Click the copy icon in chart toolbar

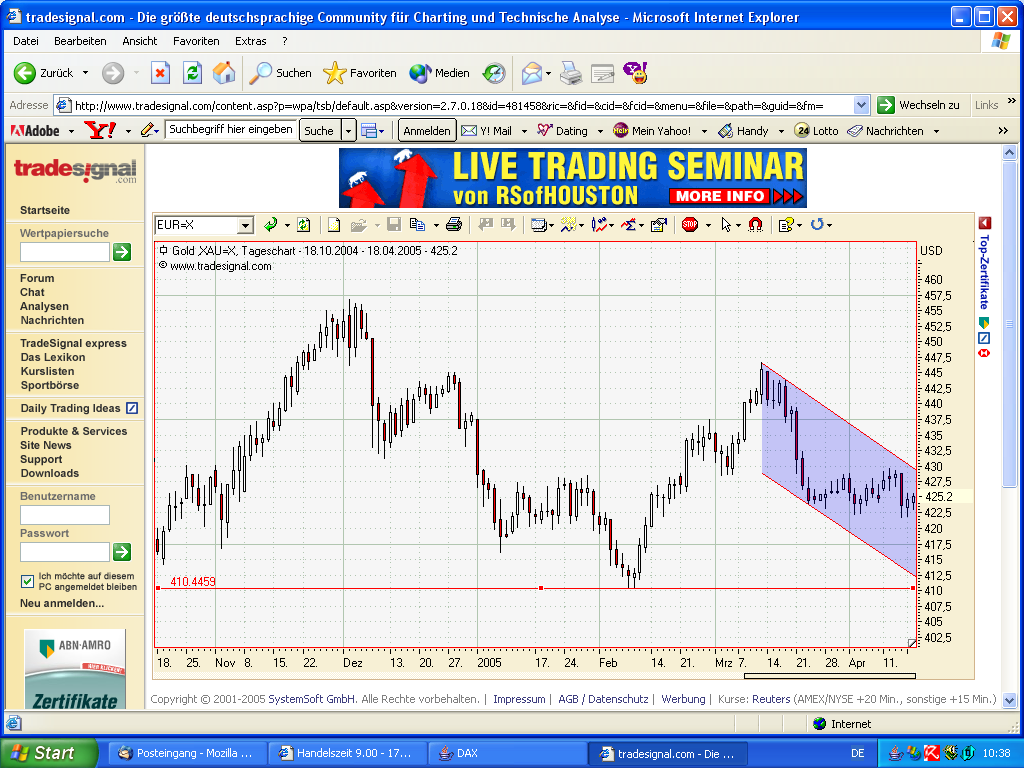click(x=417, y=225)
